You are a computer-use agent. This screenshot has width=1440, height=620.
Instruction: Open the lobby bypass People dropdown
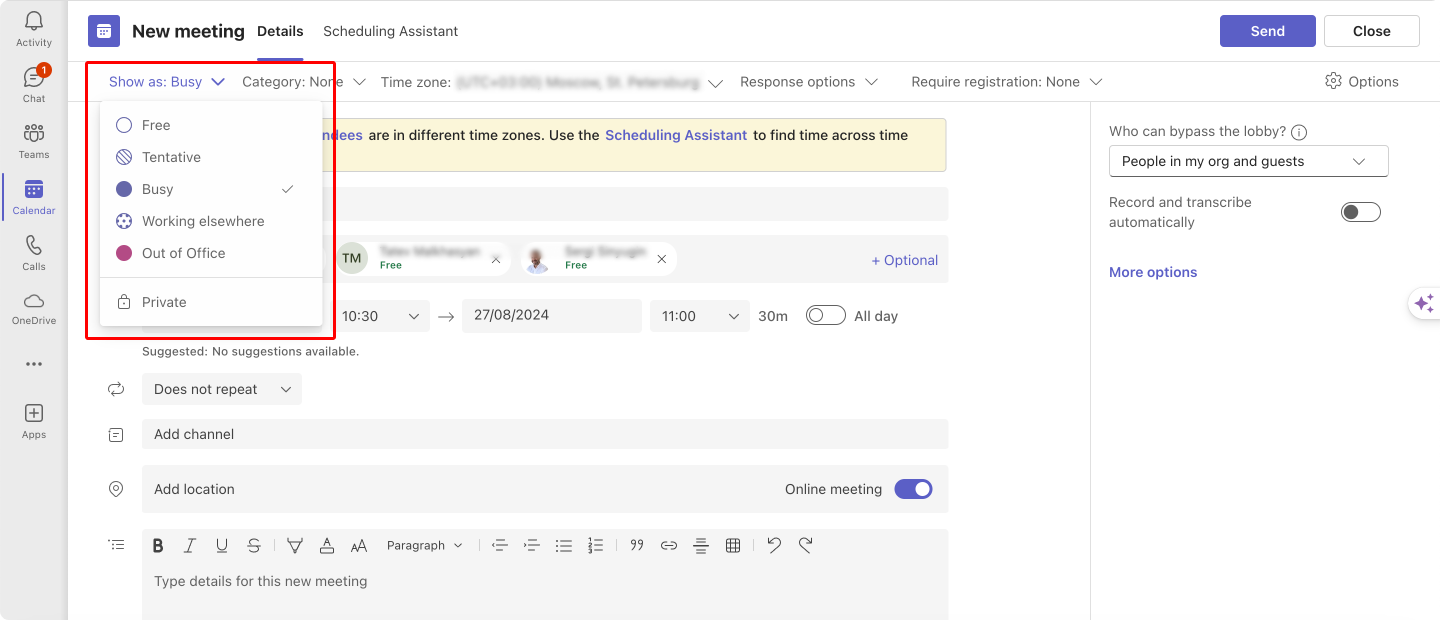(1249, 161)
